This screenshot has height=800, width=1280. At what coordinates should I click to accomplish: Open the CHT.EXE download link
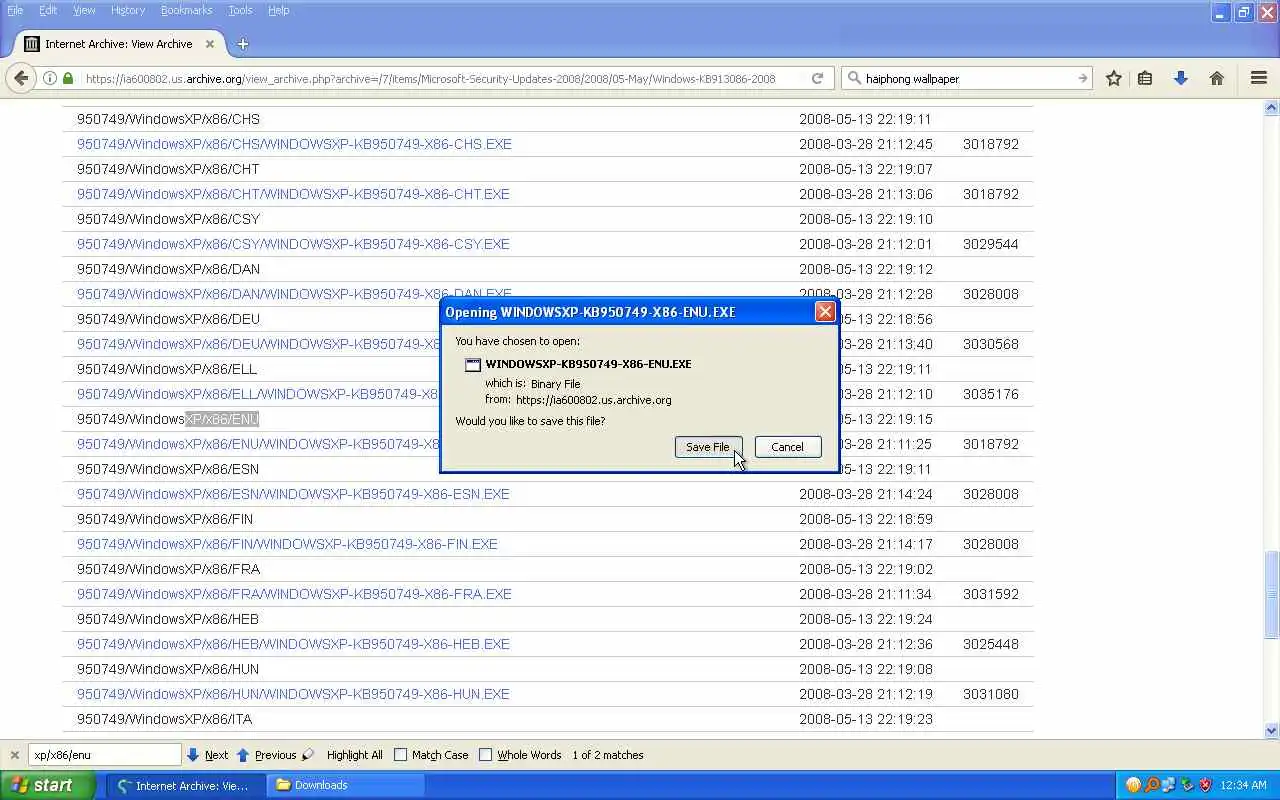[293, 194]
